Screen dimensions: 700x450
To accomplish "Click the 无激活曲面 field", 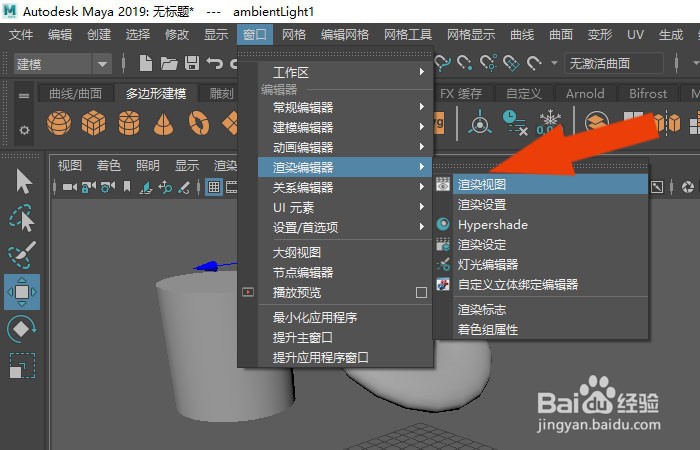I will pyautogui.click(x=613, y=63).
